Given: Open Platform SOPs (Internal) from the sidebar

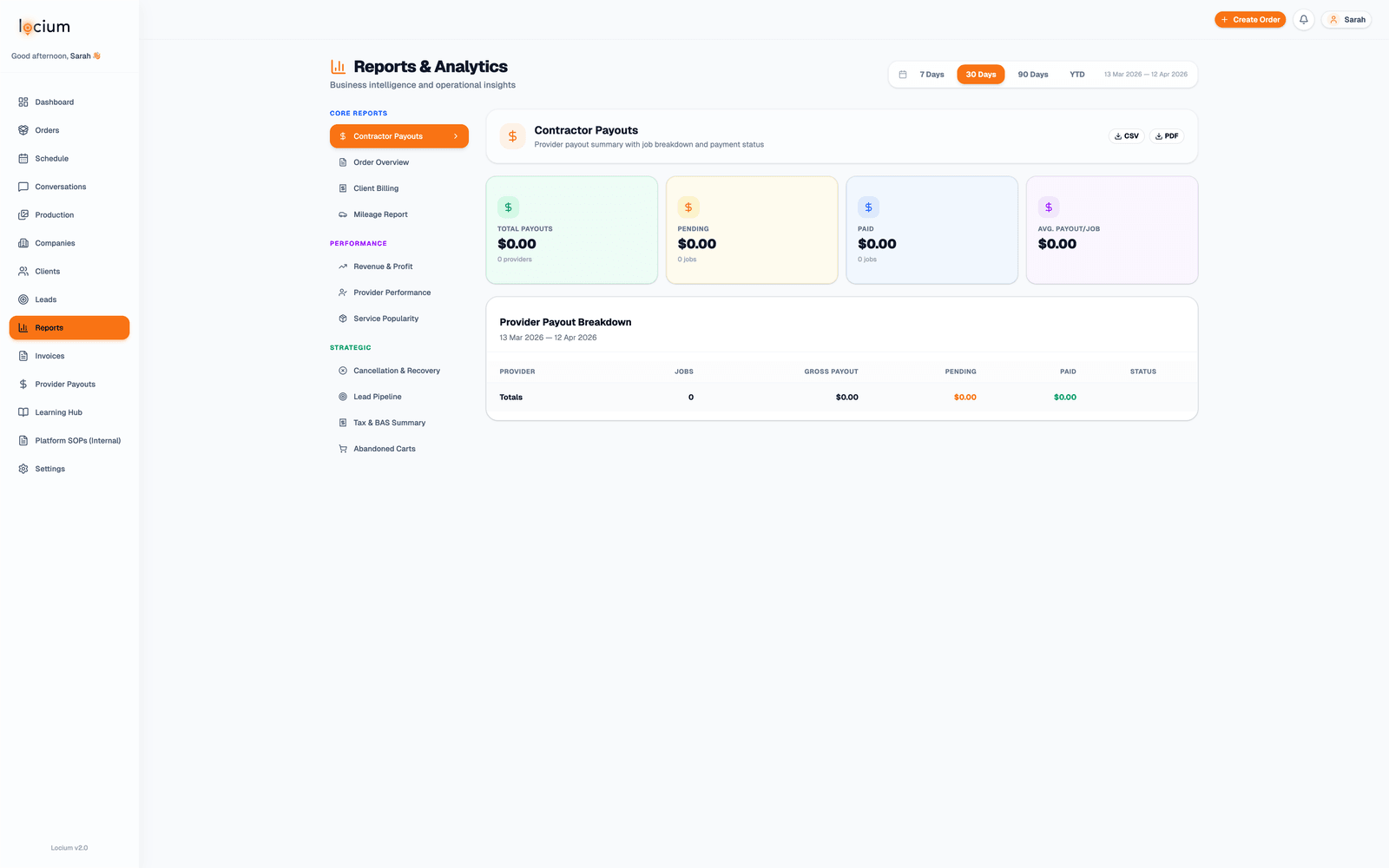Looking at the screenshot, I should [69, 441].
